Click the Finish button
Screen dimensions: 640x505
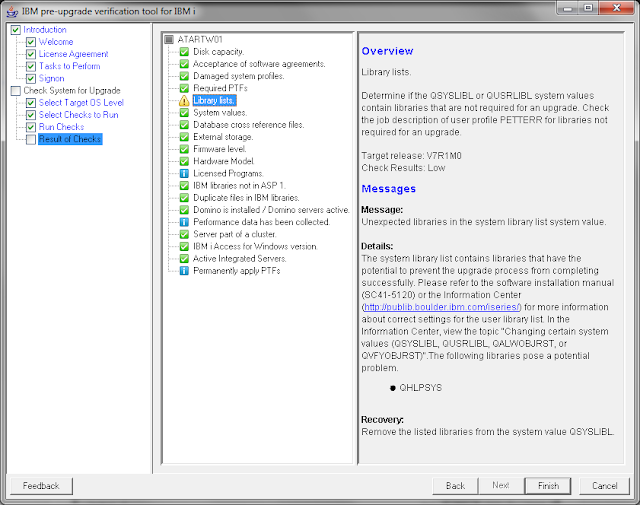pos(548,486)
